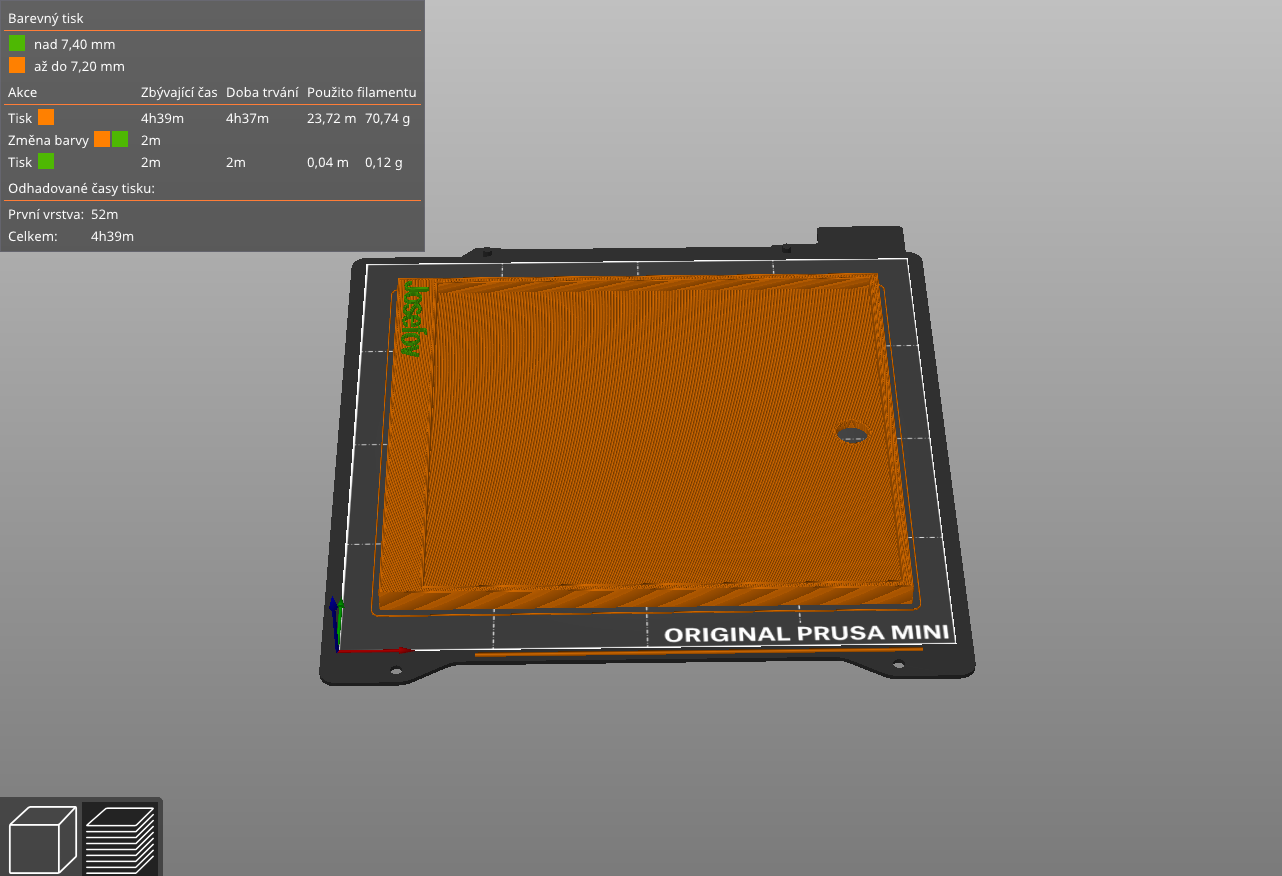
Task: Click the 'První vrstva:' label
Action: pos(46,214)
